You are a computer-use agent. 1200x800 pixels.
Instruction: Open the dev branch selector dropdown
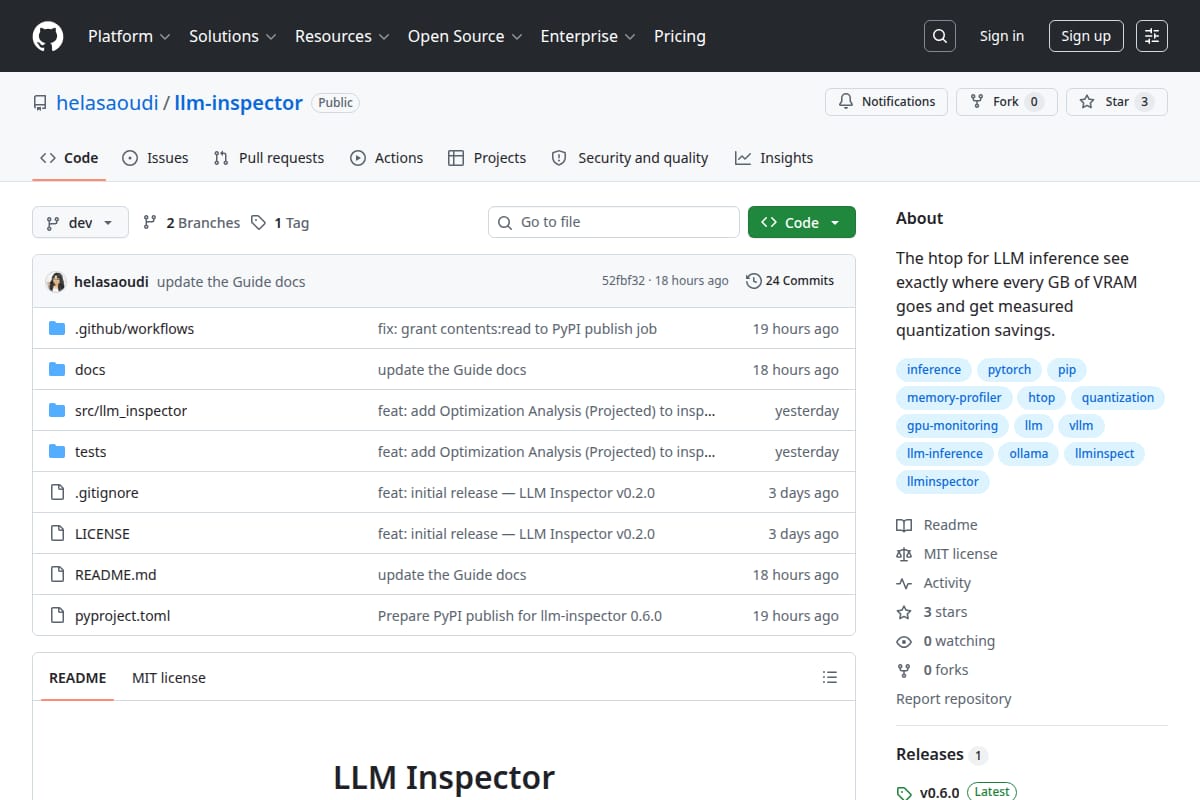80,223
